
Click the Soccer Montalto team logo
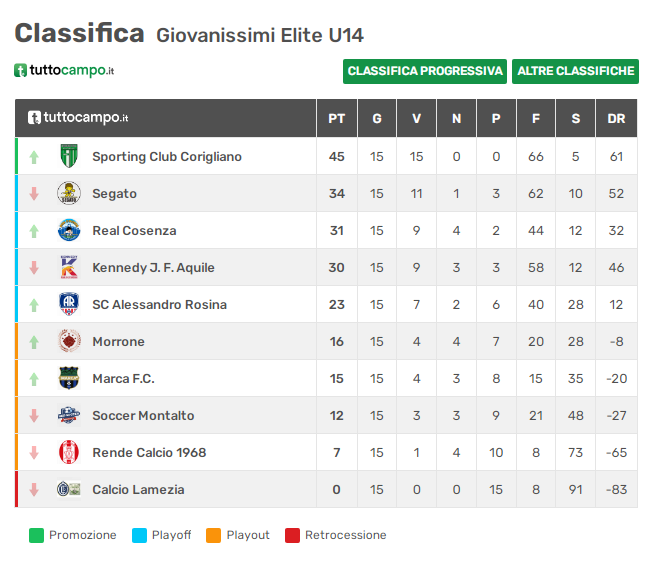click(x=69, y=415)
